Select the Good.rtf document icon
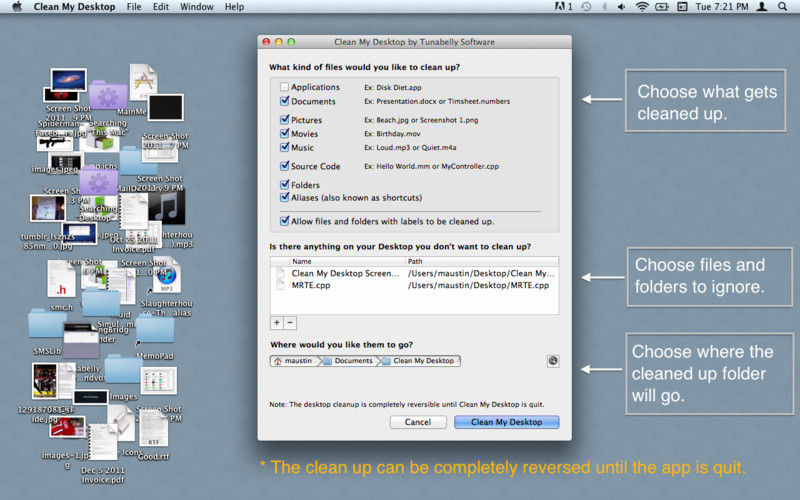 (154, 429)
